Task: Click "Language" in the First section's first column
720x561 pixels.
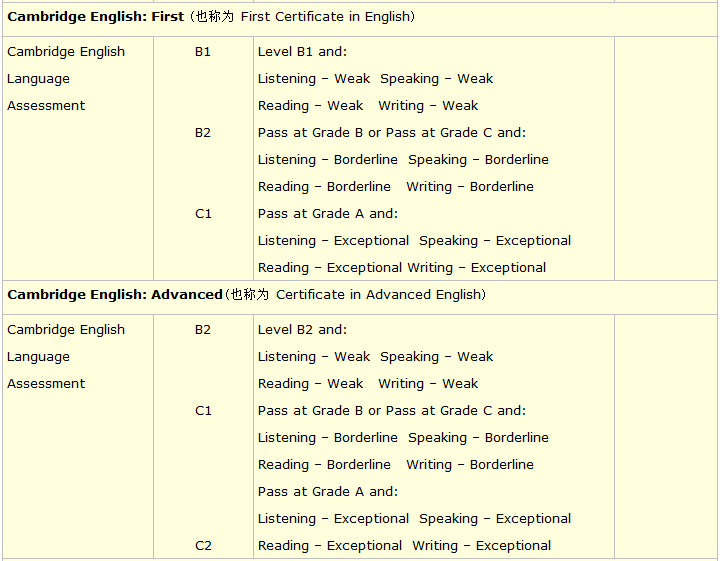Action: 38,78
